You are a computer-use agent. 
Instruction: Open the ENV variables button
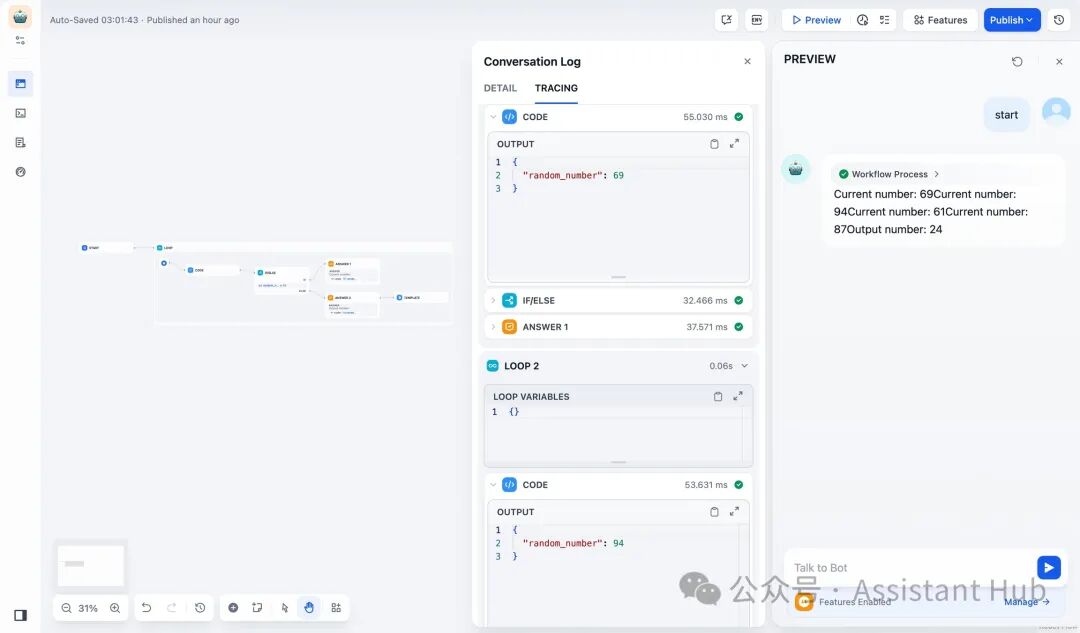coord(756,20)
